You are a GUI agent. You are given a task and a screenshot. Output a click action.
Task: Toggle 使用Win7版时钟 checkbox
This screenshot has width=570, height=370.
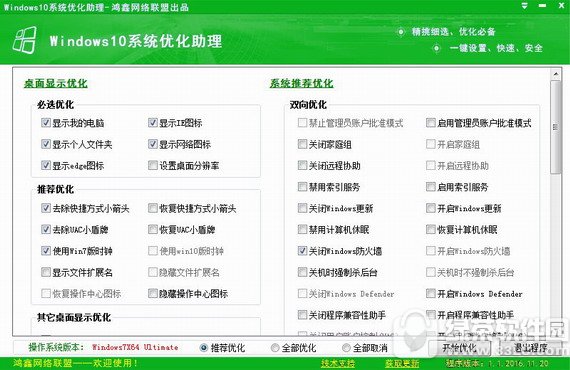[46, 251]
